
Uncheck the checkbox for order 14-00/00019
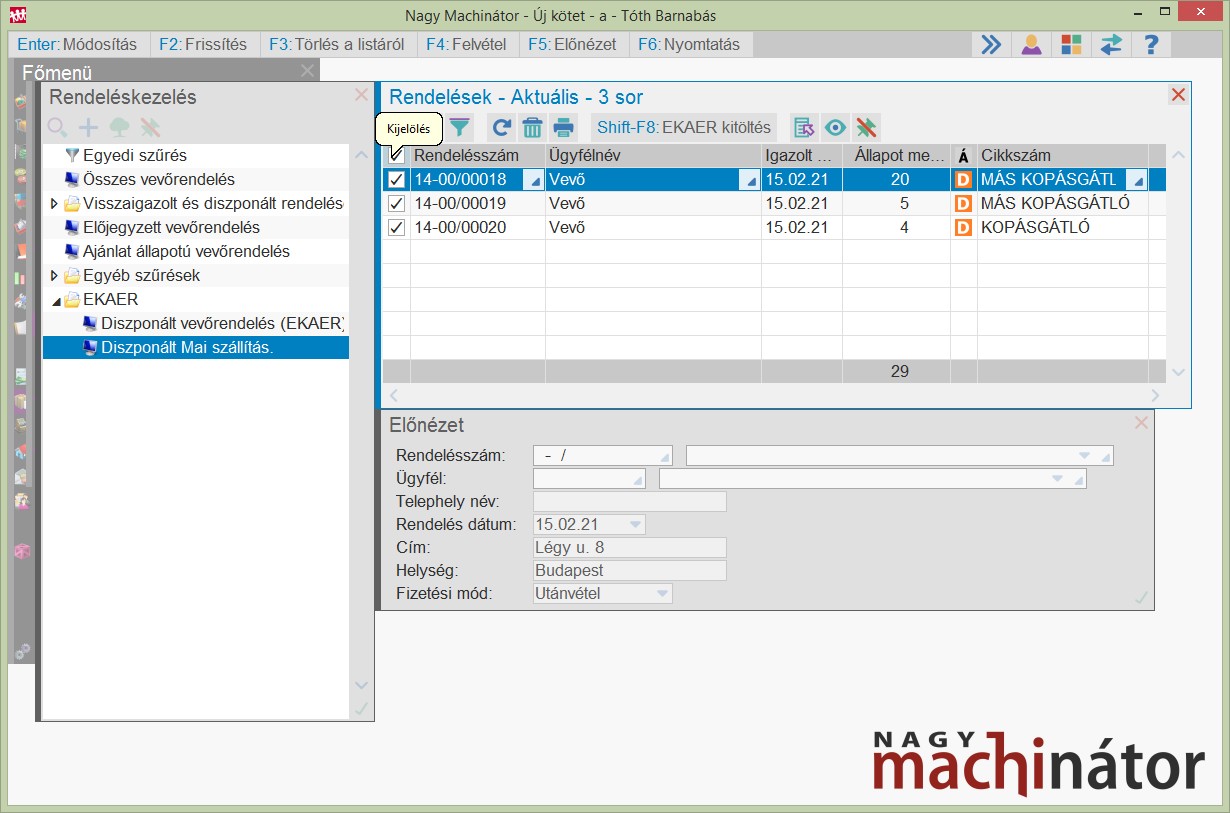(x=397, y=203)
